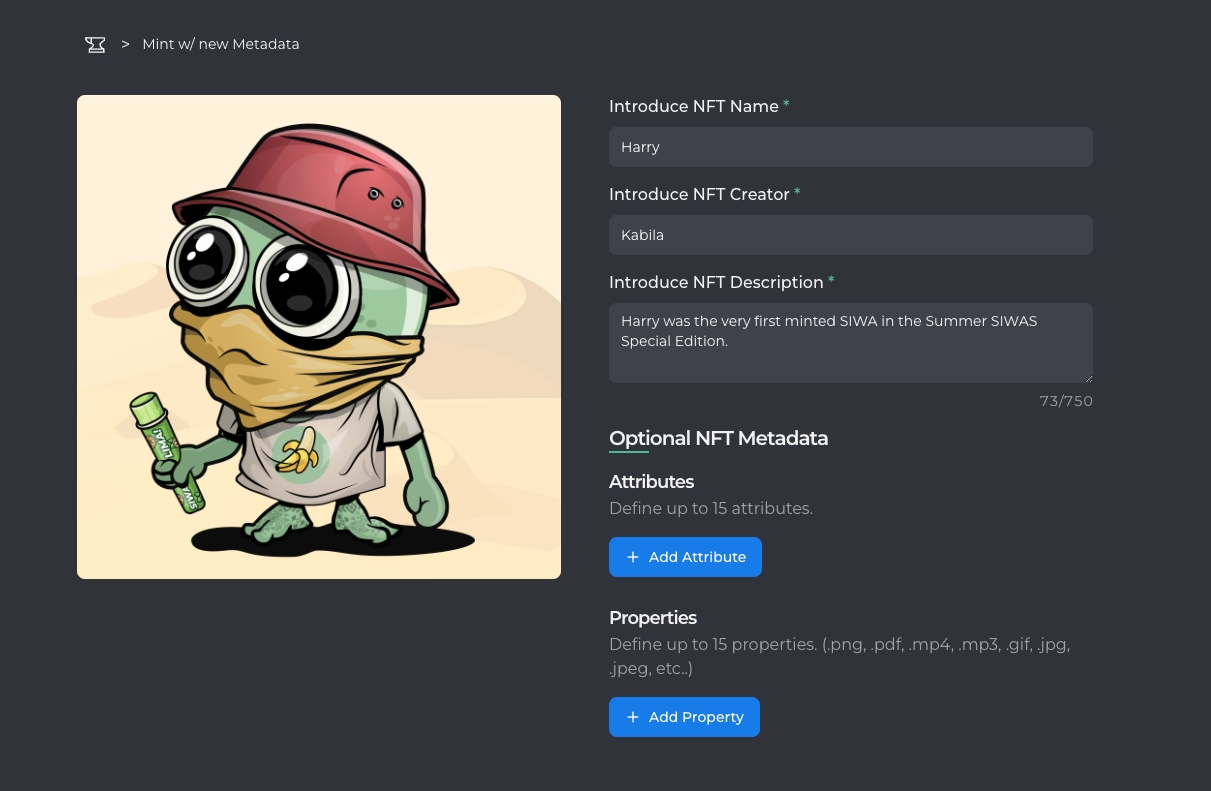Click the Attributes section heading
Viewport: 1211px width, 791px height.
[651, 481]
